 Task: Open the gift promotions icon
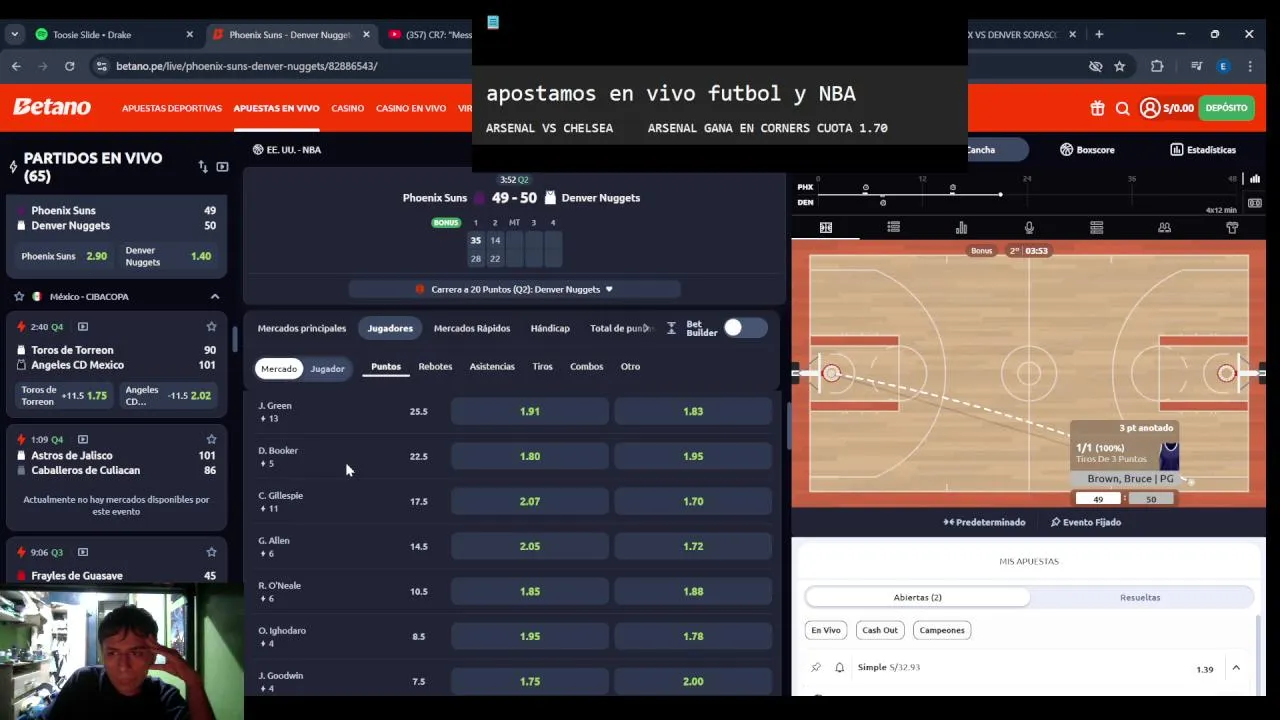tap(1097, 108)
